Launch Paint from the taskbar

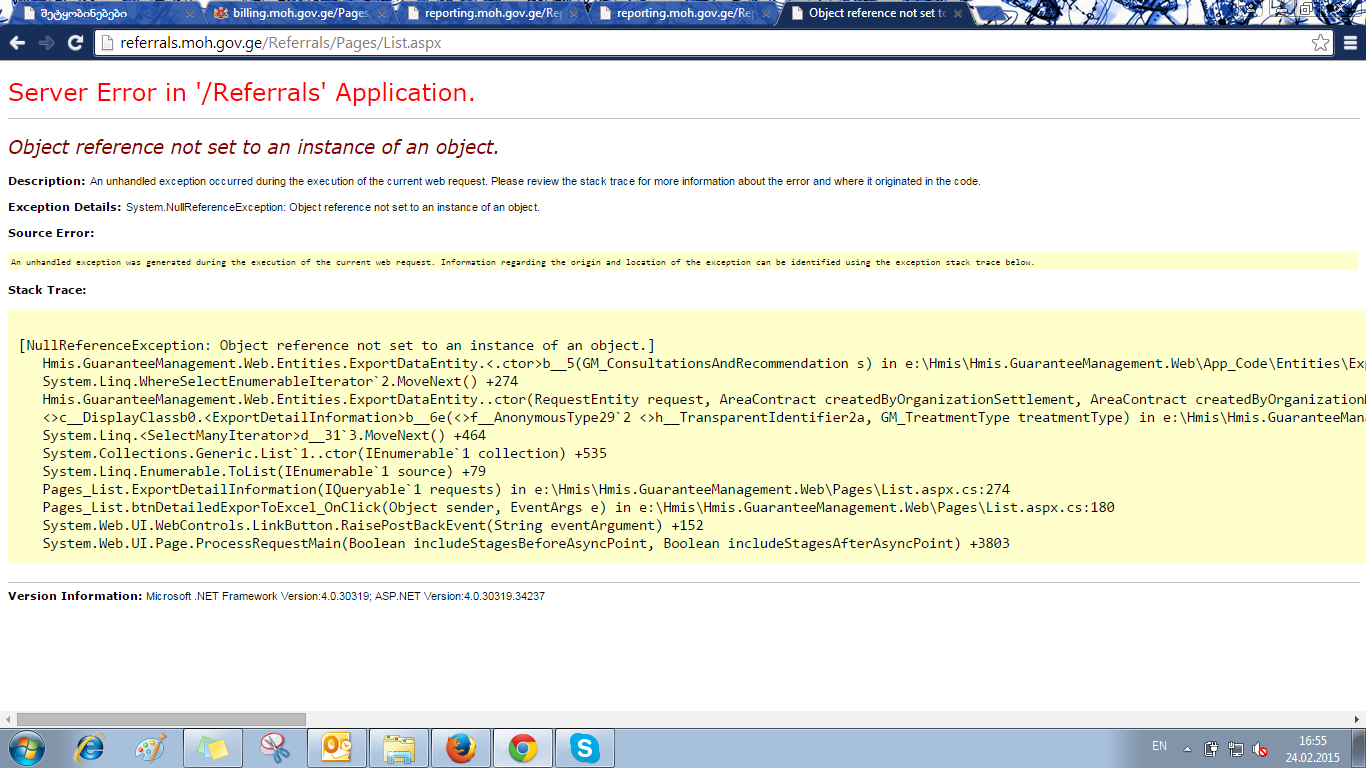tap(151, 748)
